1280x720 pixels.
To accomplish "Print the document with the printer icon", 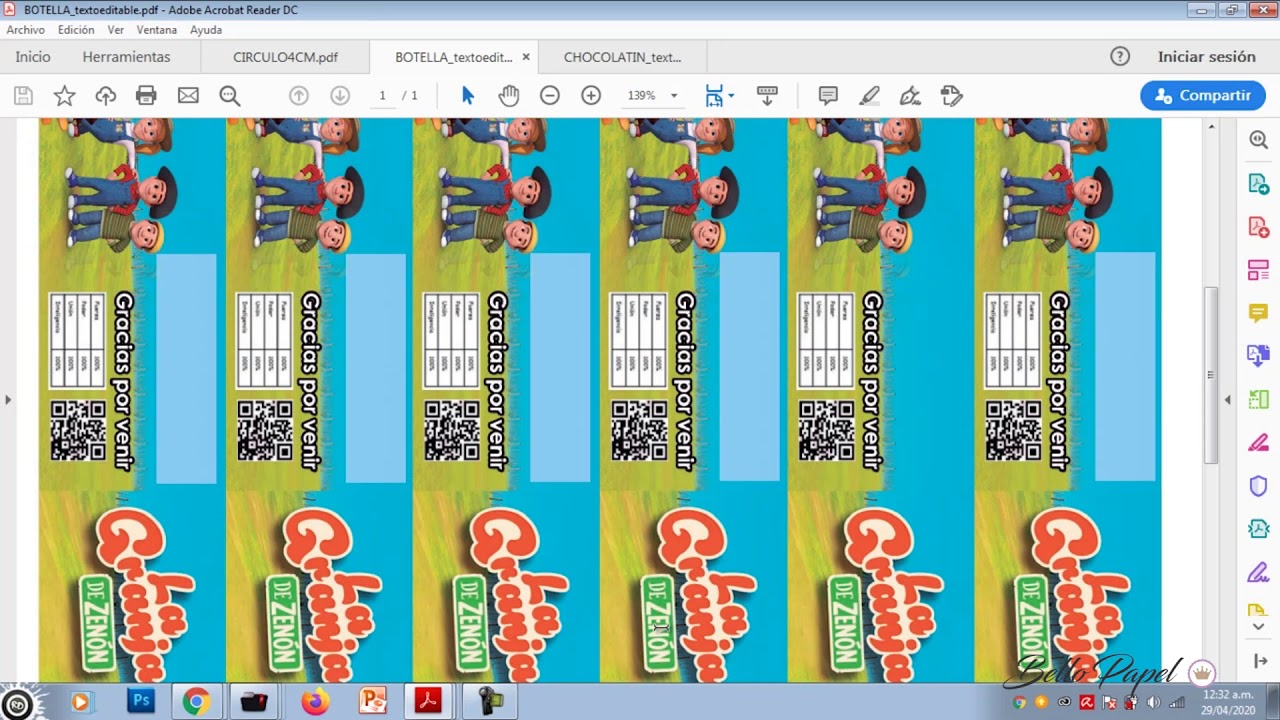I will tap(146, 96).
